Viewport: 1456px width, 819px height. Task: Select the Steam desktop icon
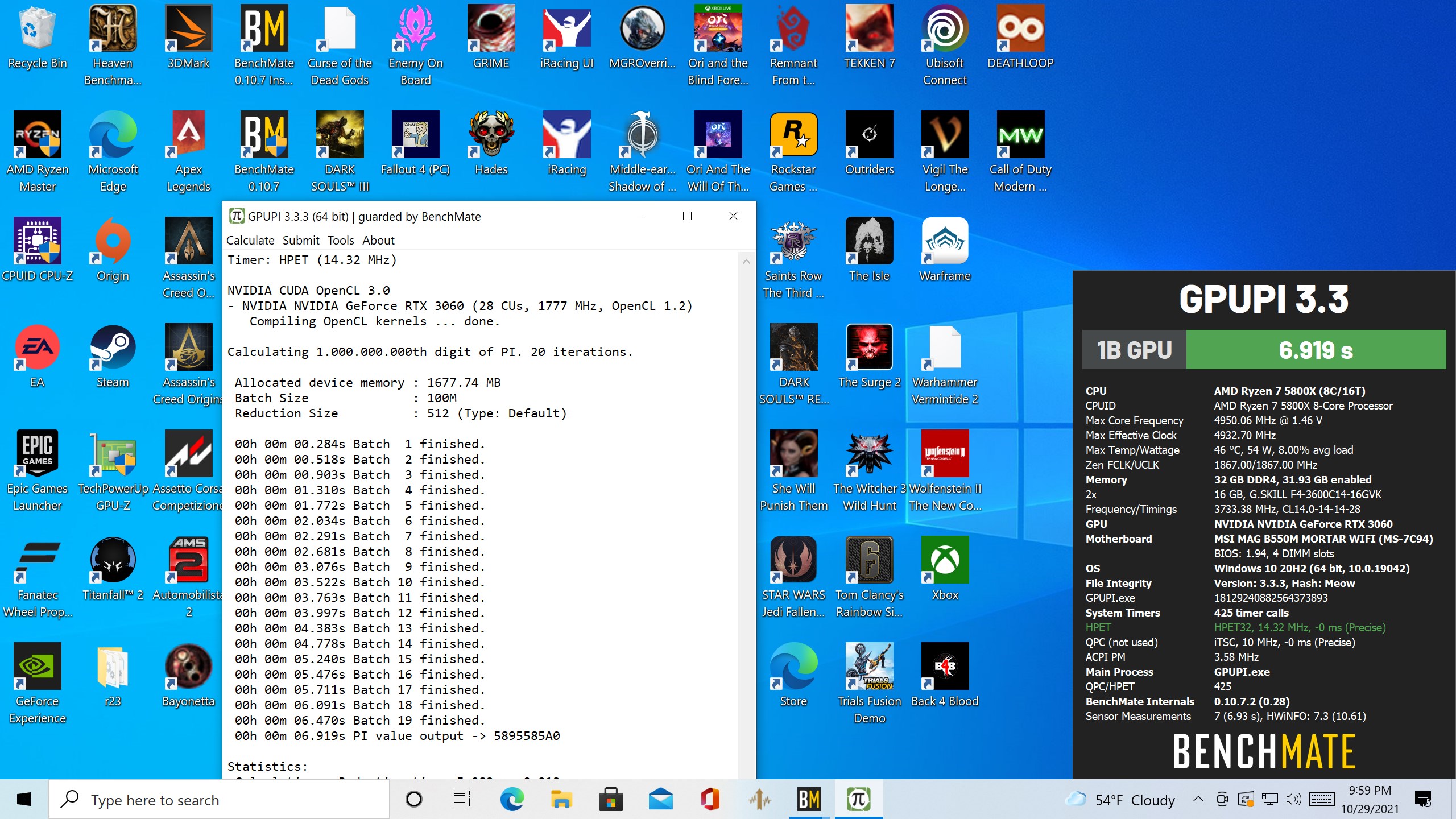coord(113,357)
